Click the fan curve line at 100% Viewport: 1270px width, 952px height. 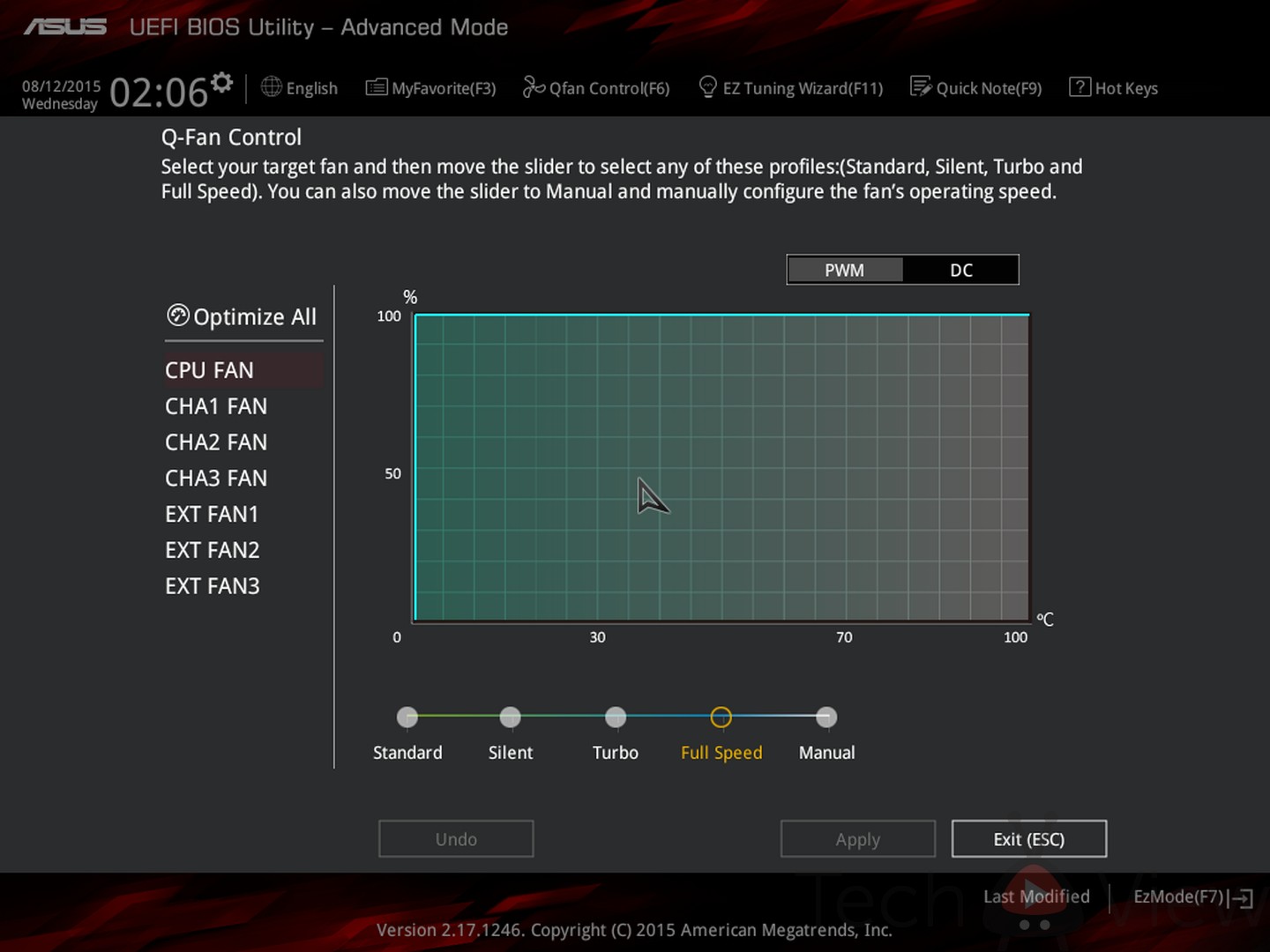coord(721,314)
